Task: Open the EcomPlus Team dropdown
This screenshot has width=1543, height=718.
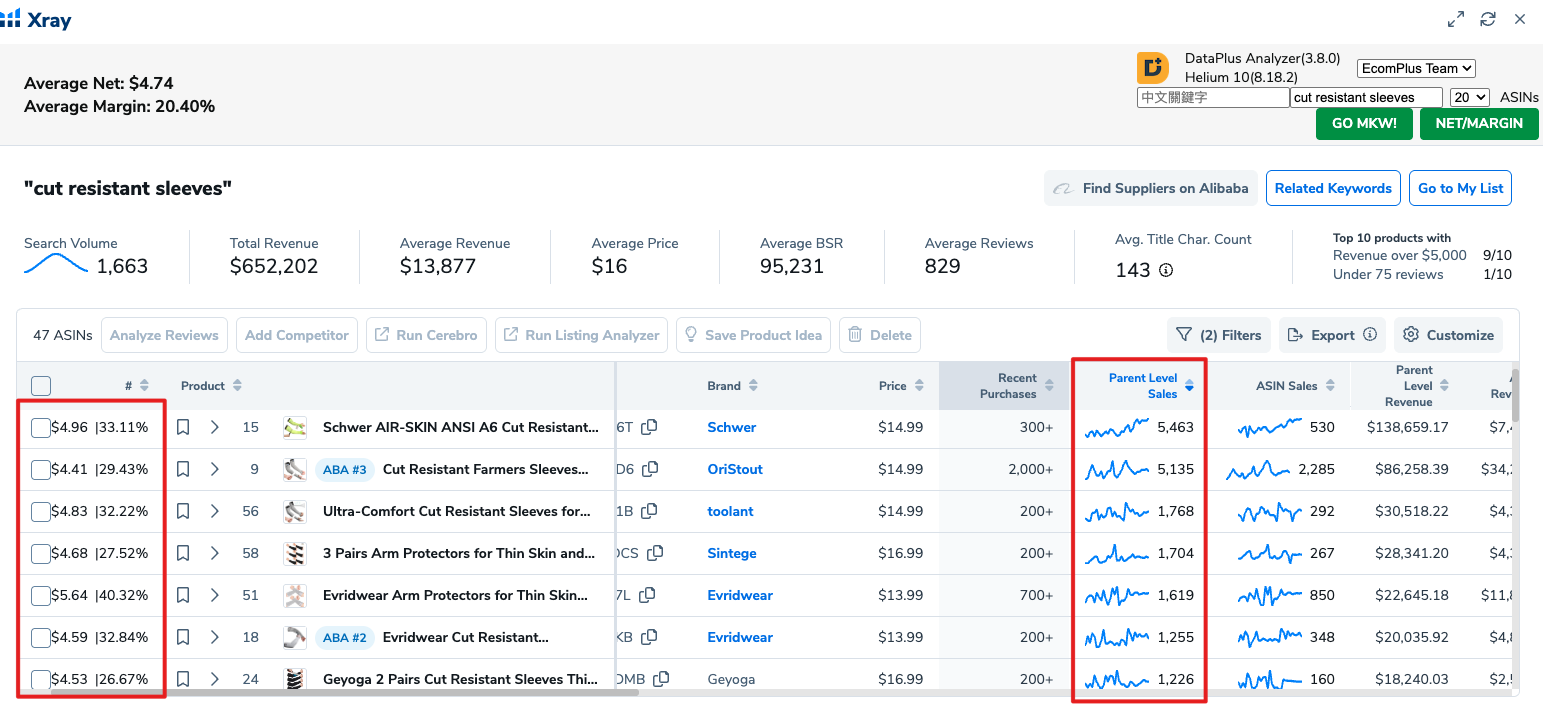Action: 1416,68
